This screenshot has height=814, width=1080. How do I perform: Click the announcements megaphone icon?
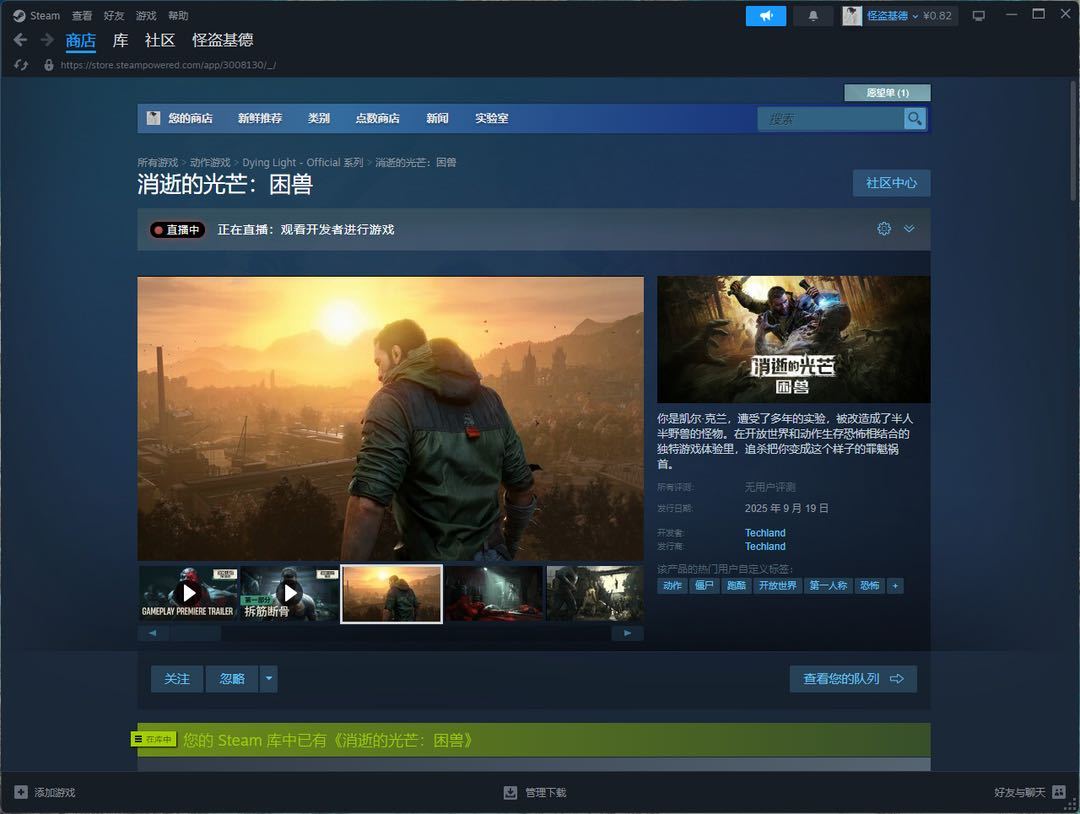click(766, 16)
